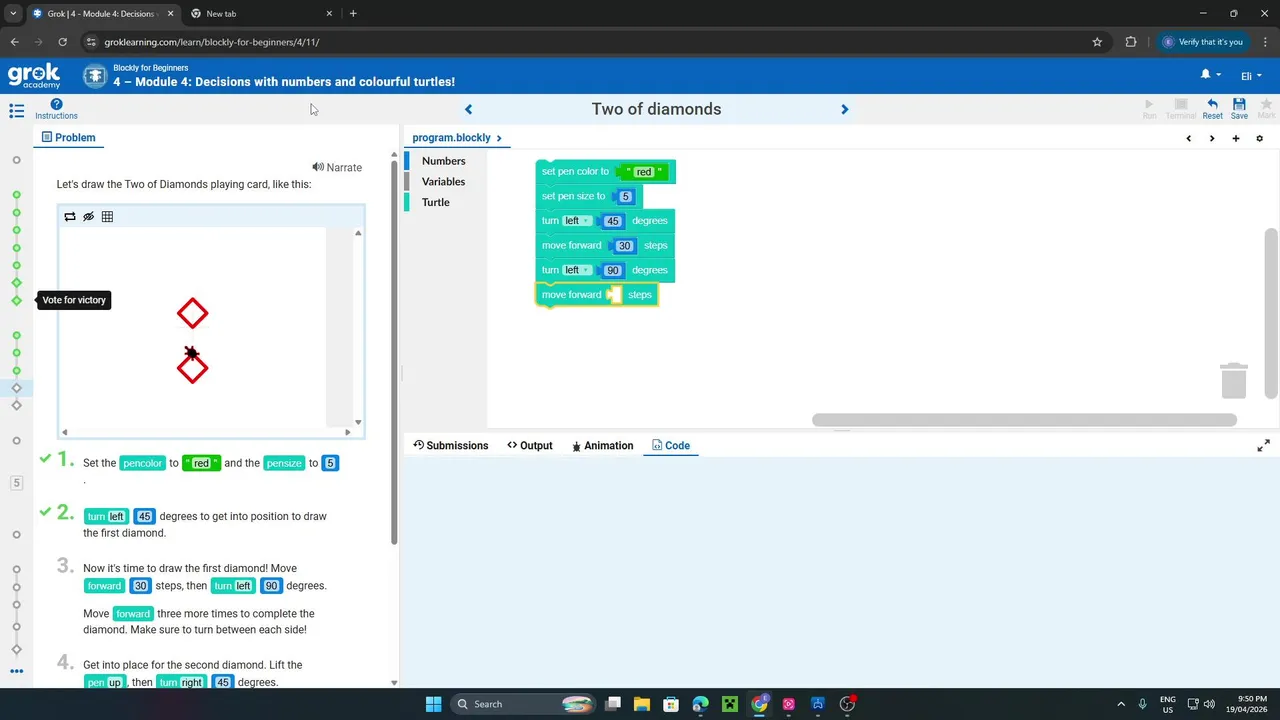The height and width of the screenshot is (720, 1280).
Task: Open the Instructions help icon
Action: tap(56, 109)
